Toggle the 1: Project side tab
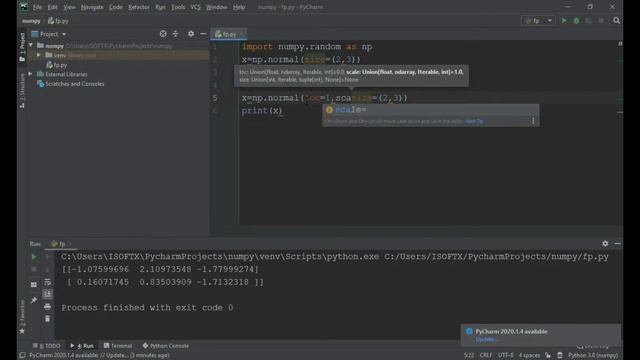This screenshot has height=360, width=640. coord(22,47)
